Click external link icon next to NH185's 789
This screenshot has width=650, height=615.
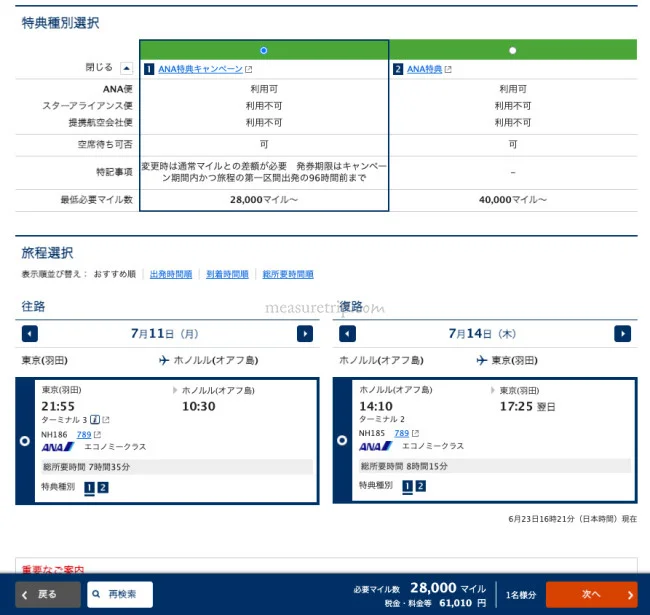[415, 433]
